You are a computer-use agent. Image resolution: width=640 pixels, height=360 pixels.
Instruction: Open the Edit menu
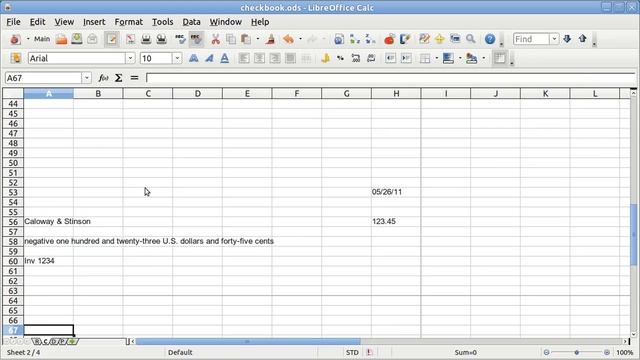37,22
